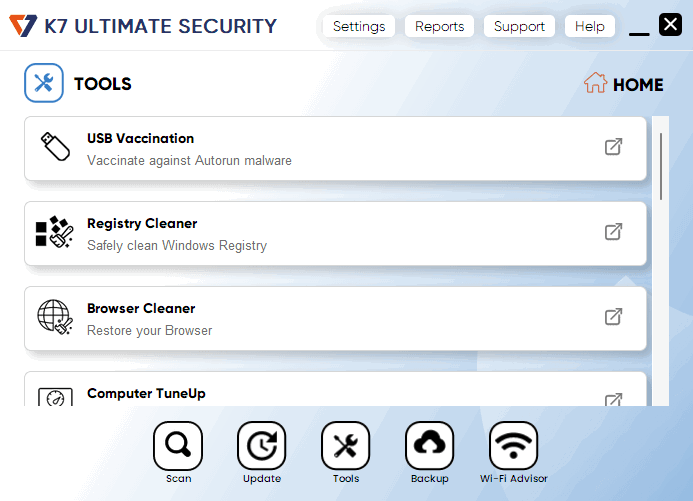Click the orange Home house icon

(x=595, y=83)
